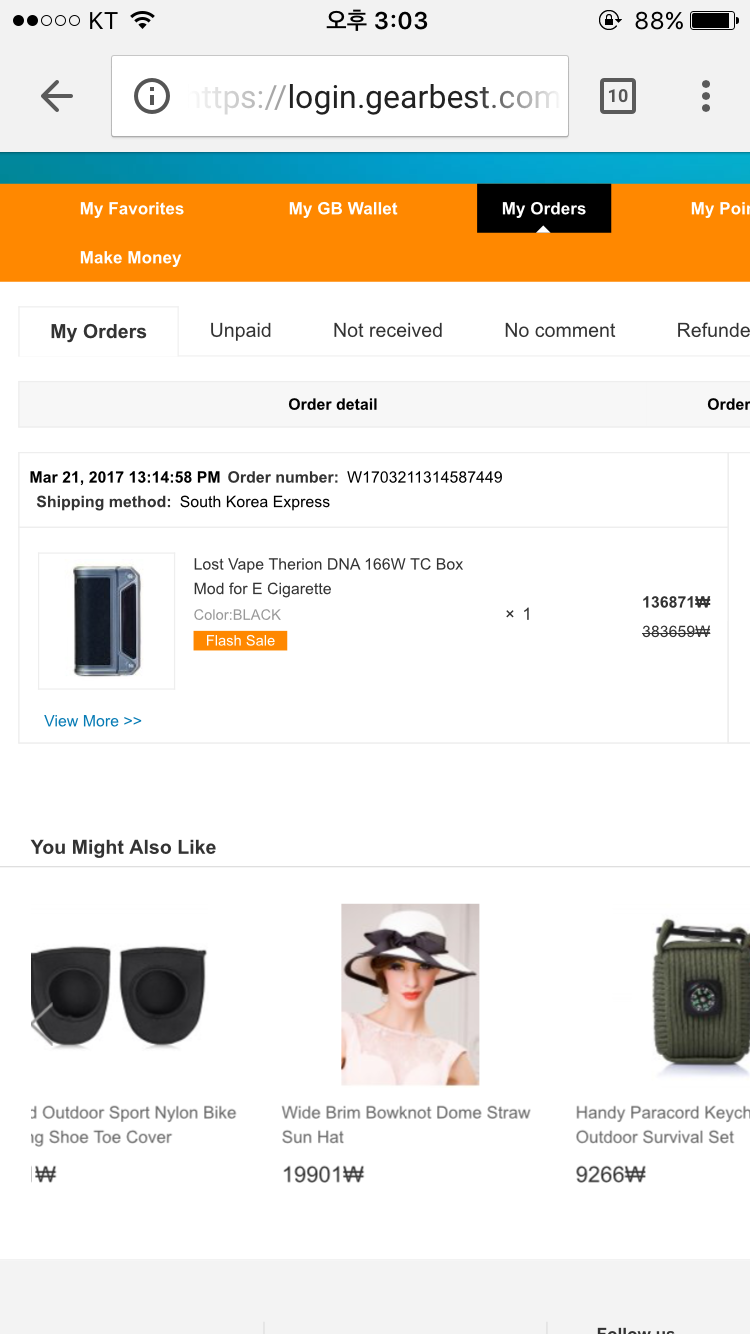
Task: Tap the browser back arrow
Action: (x=57, y=96)
